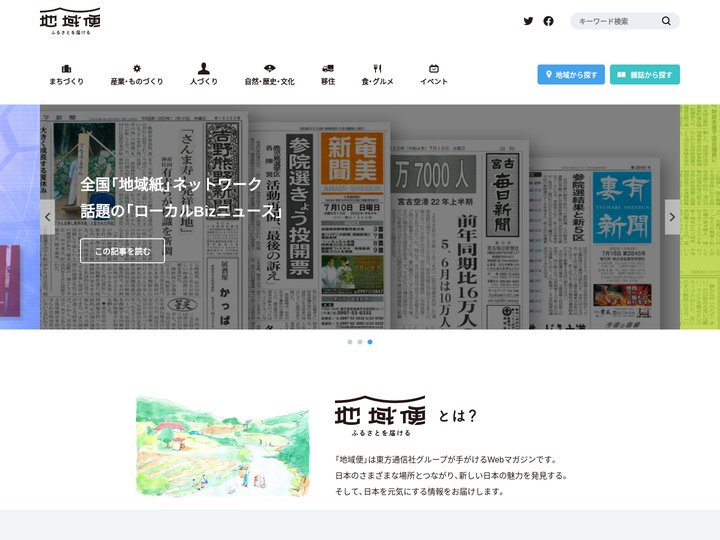This screenshot has height=540, width=720.
Task: Click the 話題の「ローカルBizニュース」 headline text
Action: [181, 211]
